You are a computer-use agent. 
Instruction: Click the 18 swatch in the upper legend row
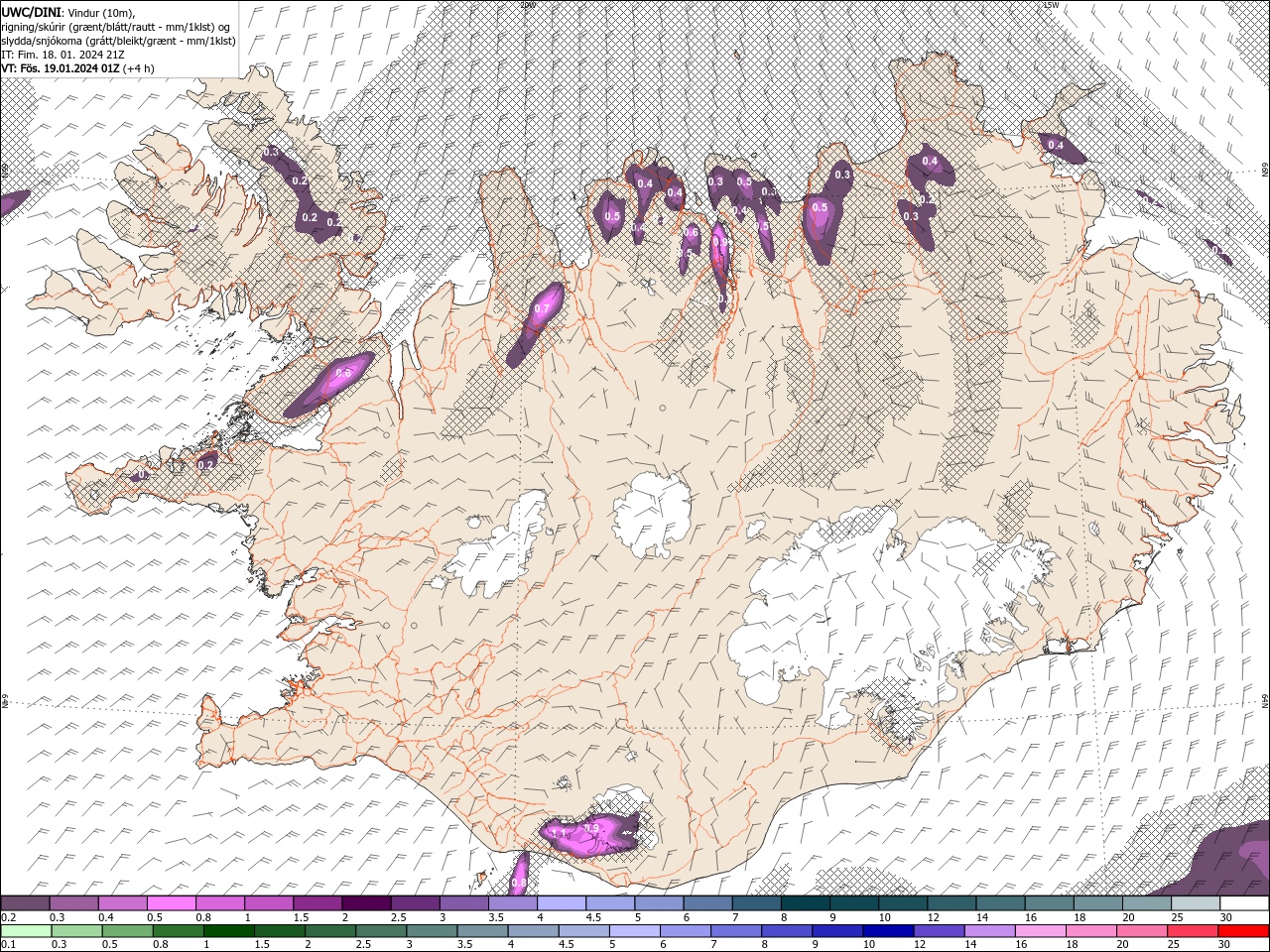coord(1097,903)
